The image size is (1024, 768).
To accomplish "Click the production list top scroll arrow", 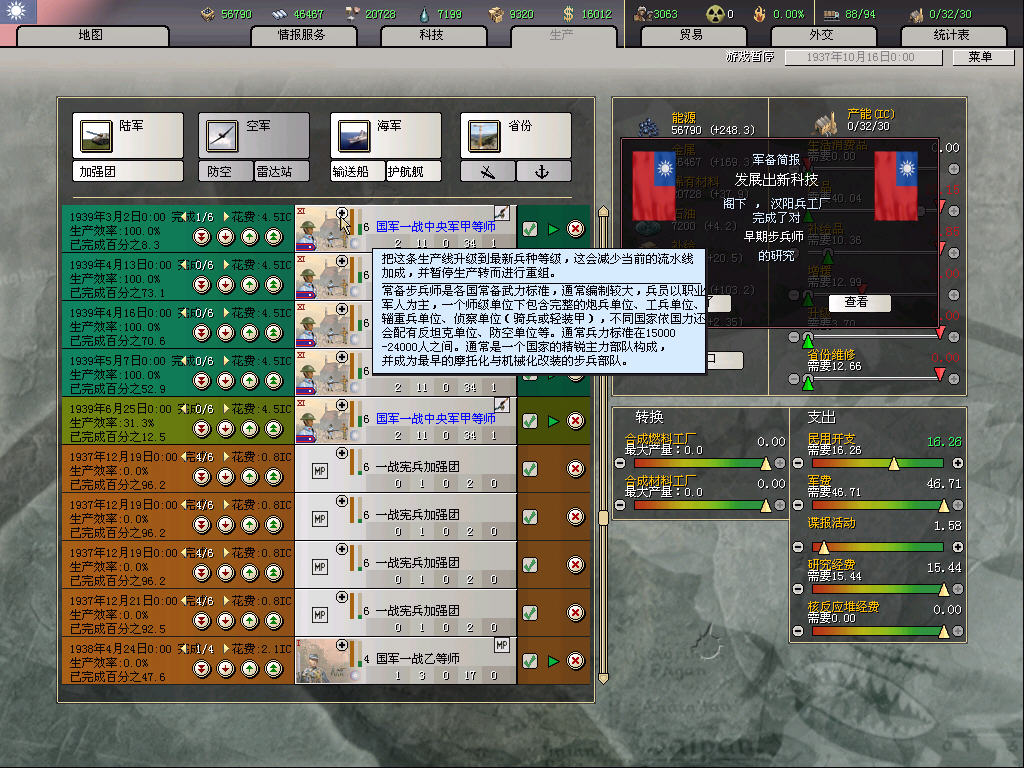I will click(x=603, y=211).
